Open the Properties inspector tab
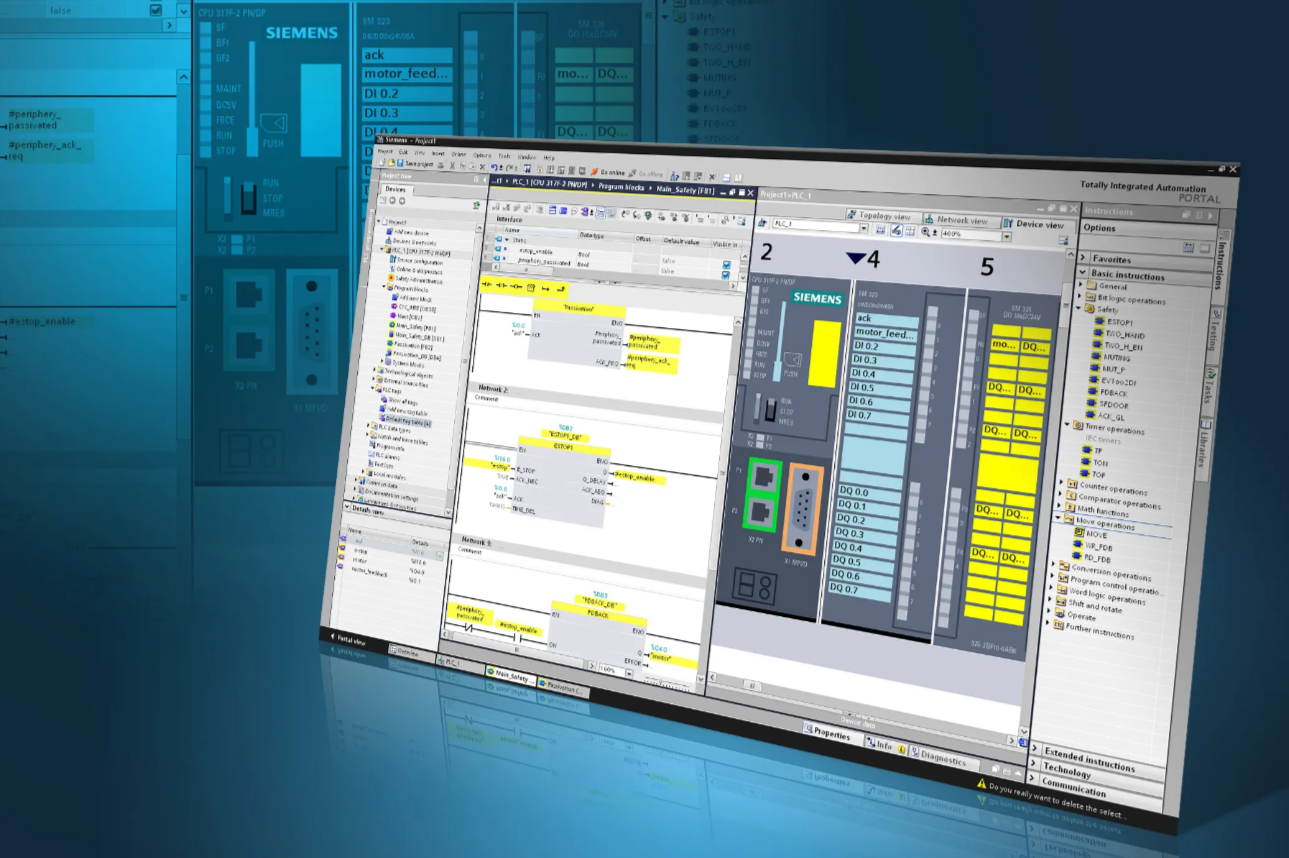 coord(833,733)
